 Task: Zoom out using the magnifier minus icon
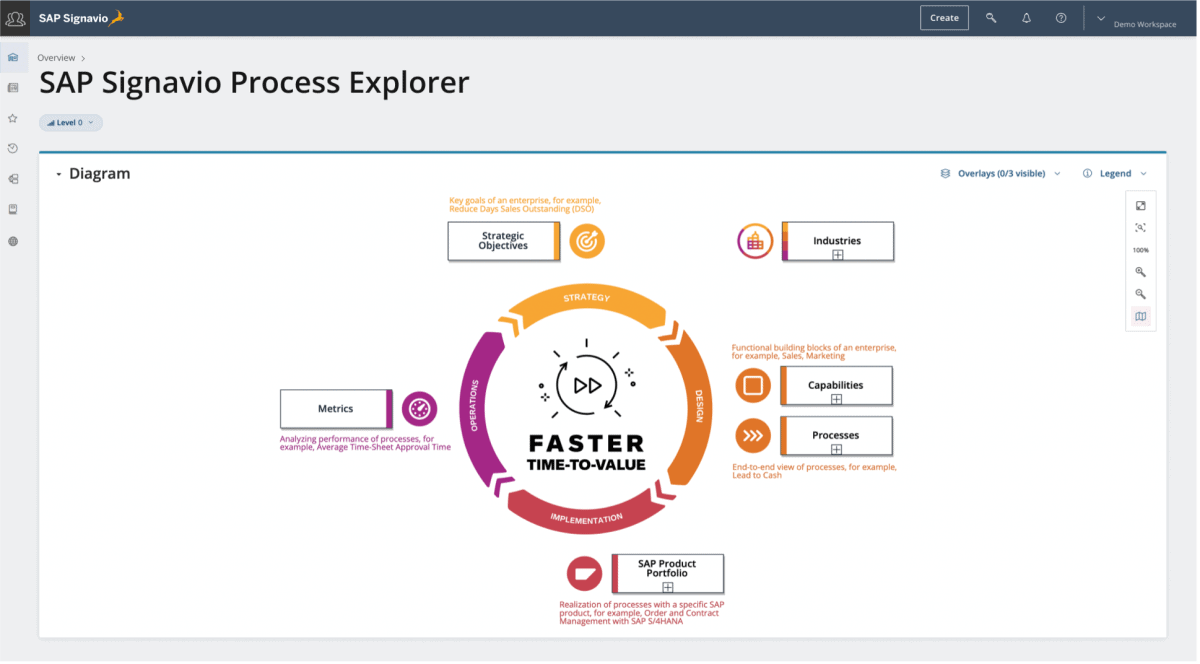click(1141, 294)
